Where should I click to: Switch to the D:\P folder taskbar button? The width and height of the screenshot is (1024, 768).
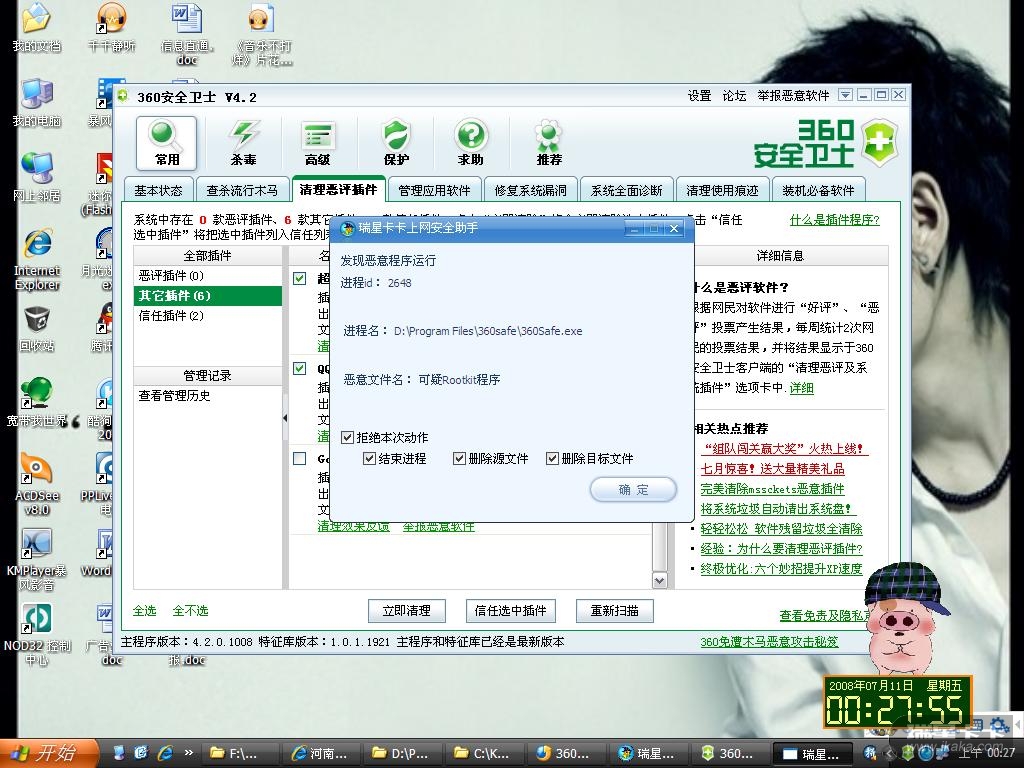[401, 754]
